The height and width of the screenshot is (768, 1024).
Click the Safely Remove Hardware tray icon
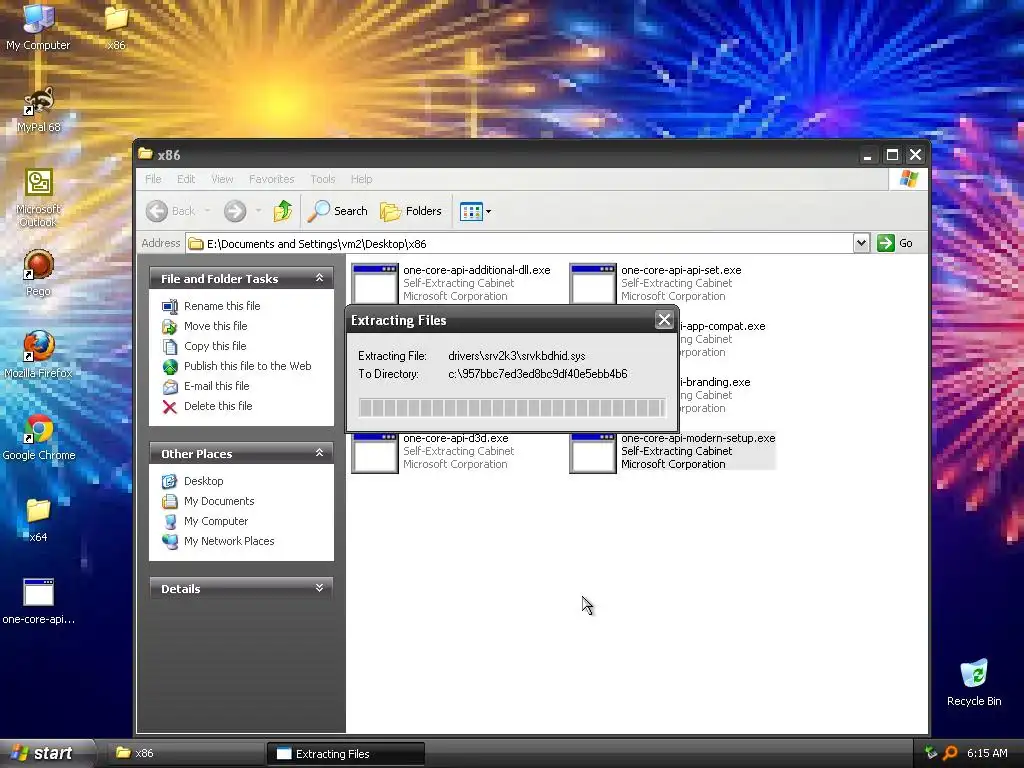[931, 753]
